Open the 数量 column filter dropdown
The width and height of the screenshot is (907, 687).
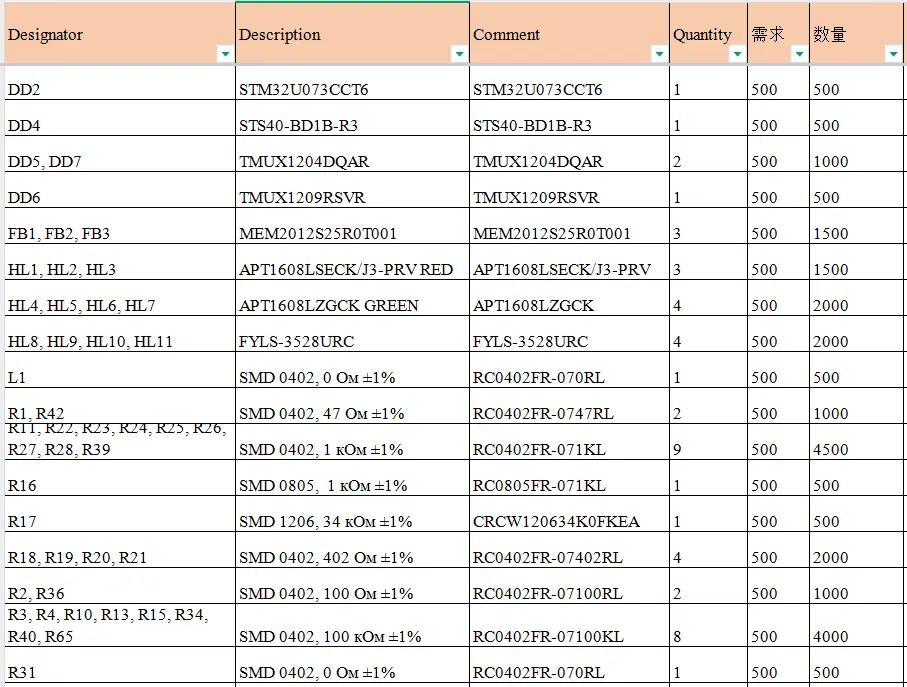tap(893, 54)
